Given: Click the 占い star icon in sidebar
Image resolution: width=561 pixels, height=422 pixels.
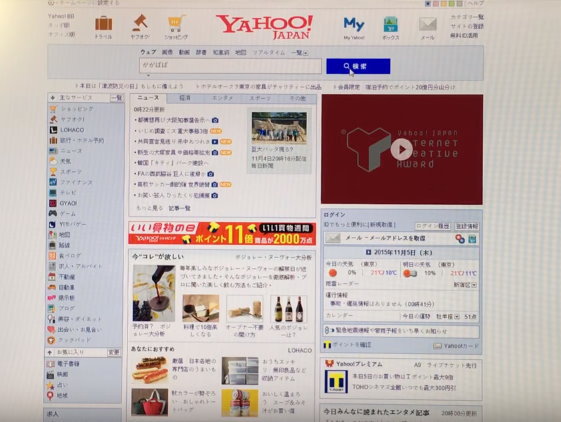Looking at the screenshot, I should 50,385.
